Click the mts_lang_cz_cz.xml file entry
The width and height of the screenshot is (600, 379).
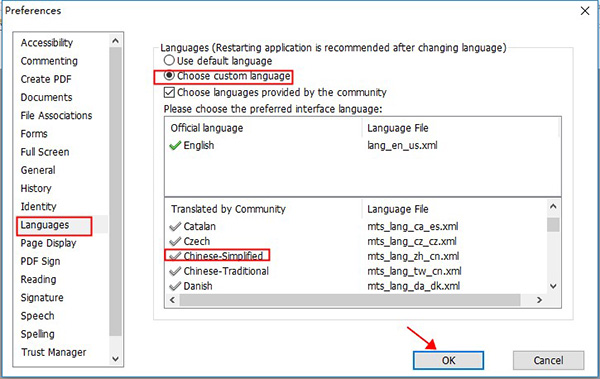point(412,241)
